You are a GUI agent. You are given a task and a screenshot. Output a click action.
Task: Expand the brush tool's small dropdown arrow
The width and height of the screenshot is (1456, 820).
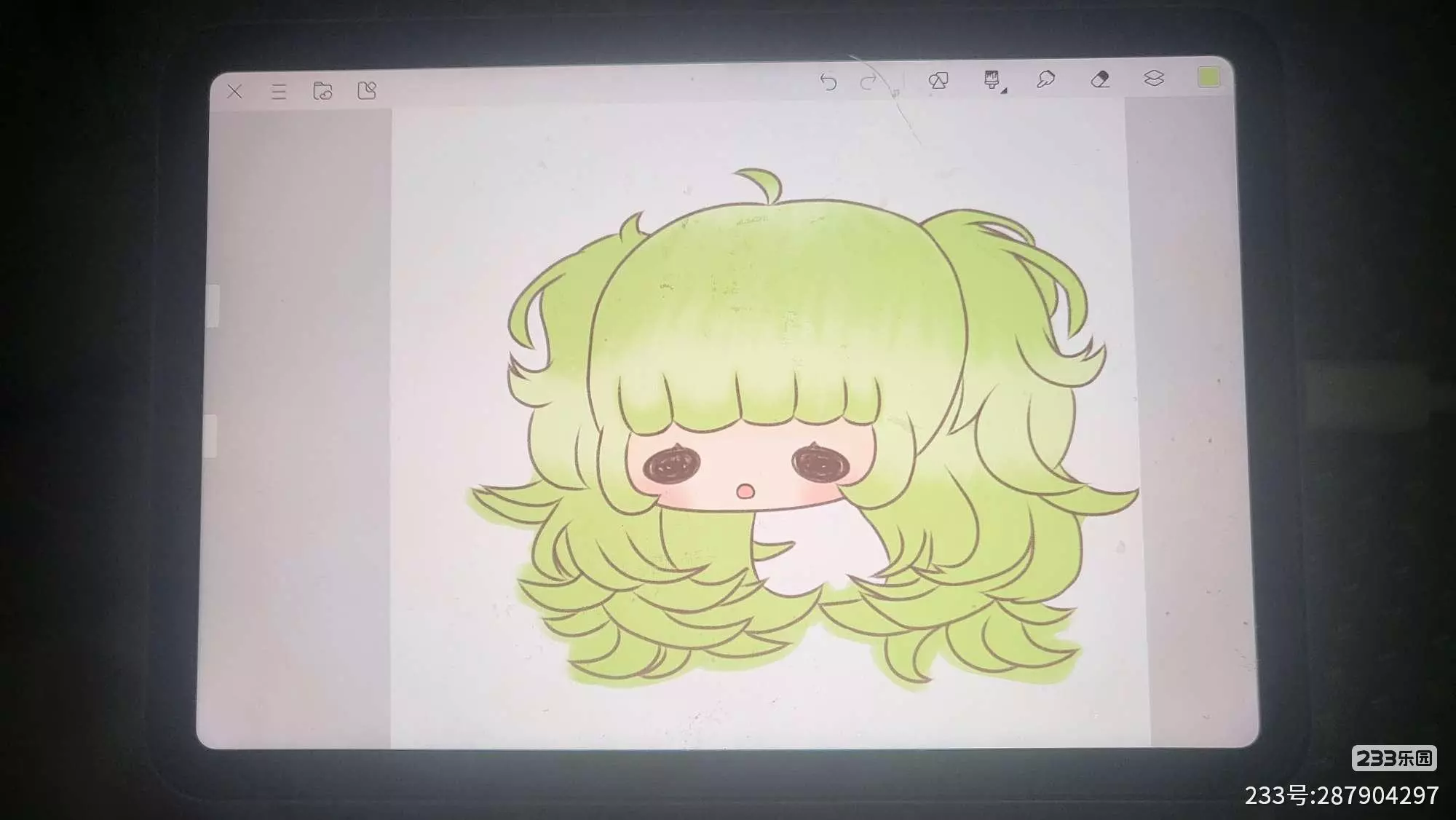(1005, 91)
